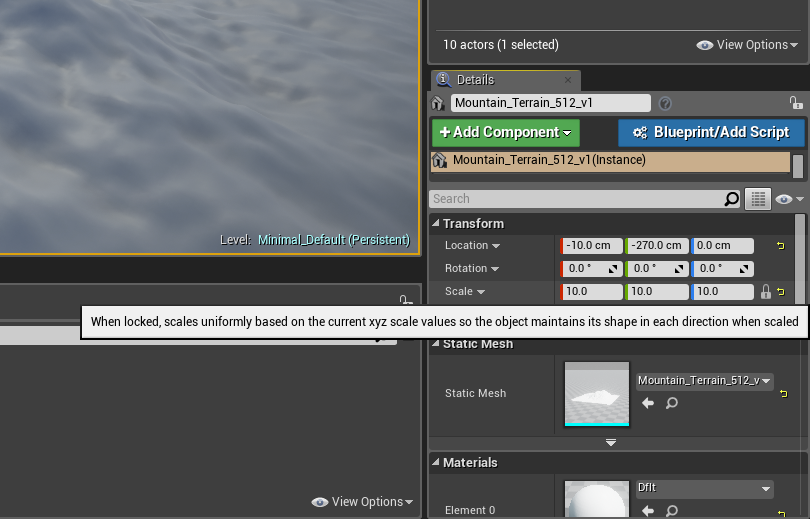Use selected asset arrow for Element 0 material
This screenshot has height=519, width=810.
tap(648, 511)
